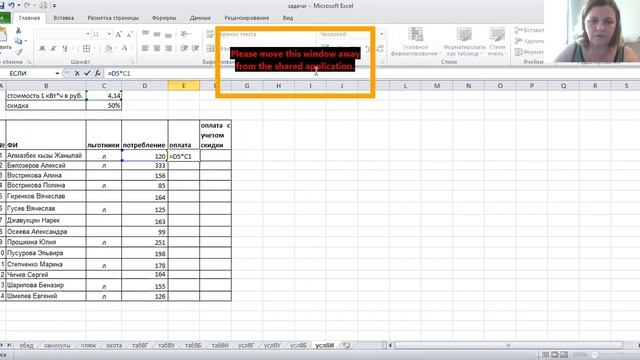Click the Format Painter brush icon
This screenshot has width=640, height=360.
click(18, 52)
